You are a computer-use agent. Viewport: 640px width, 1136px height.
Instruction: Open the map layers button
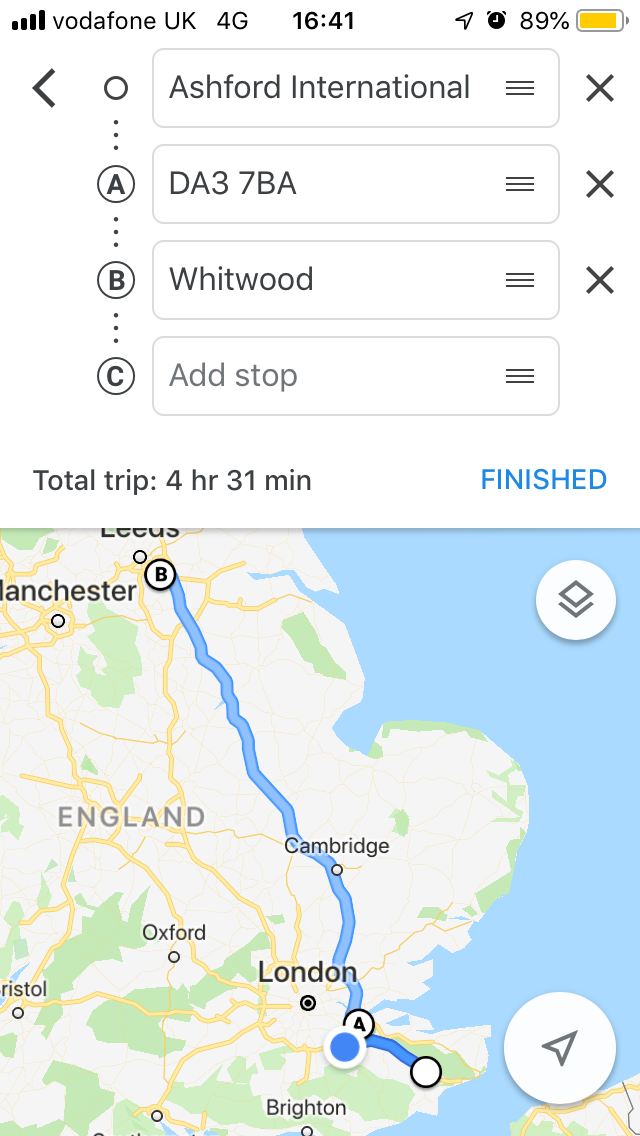[575, 600]
